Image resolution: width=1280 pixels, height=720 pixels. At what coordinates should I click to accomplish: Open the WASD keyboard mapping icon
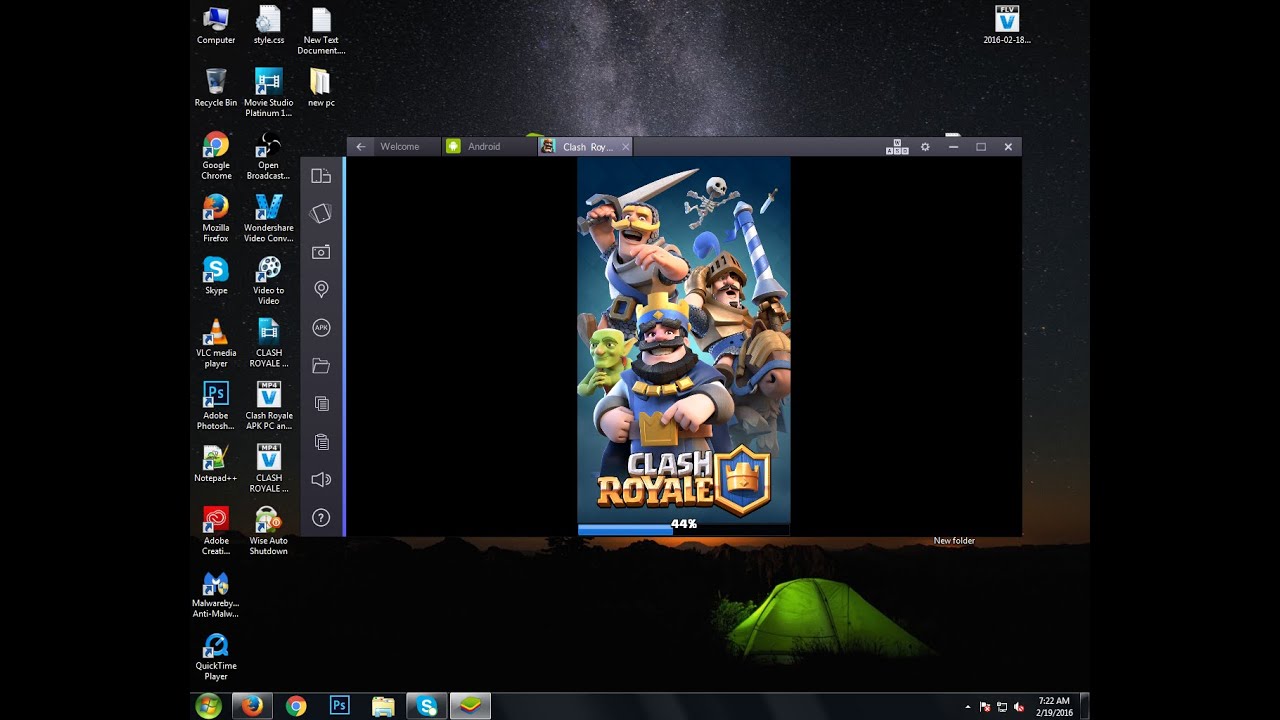point(897,147)
